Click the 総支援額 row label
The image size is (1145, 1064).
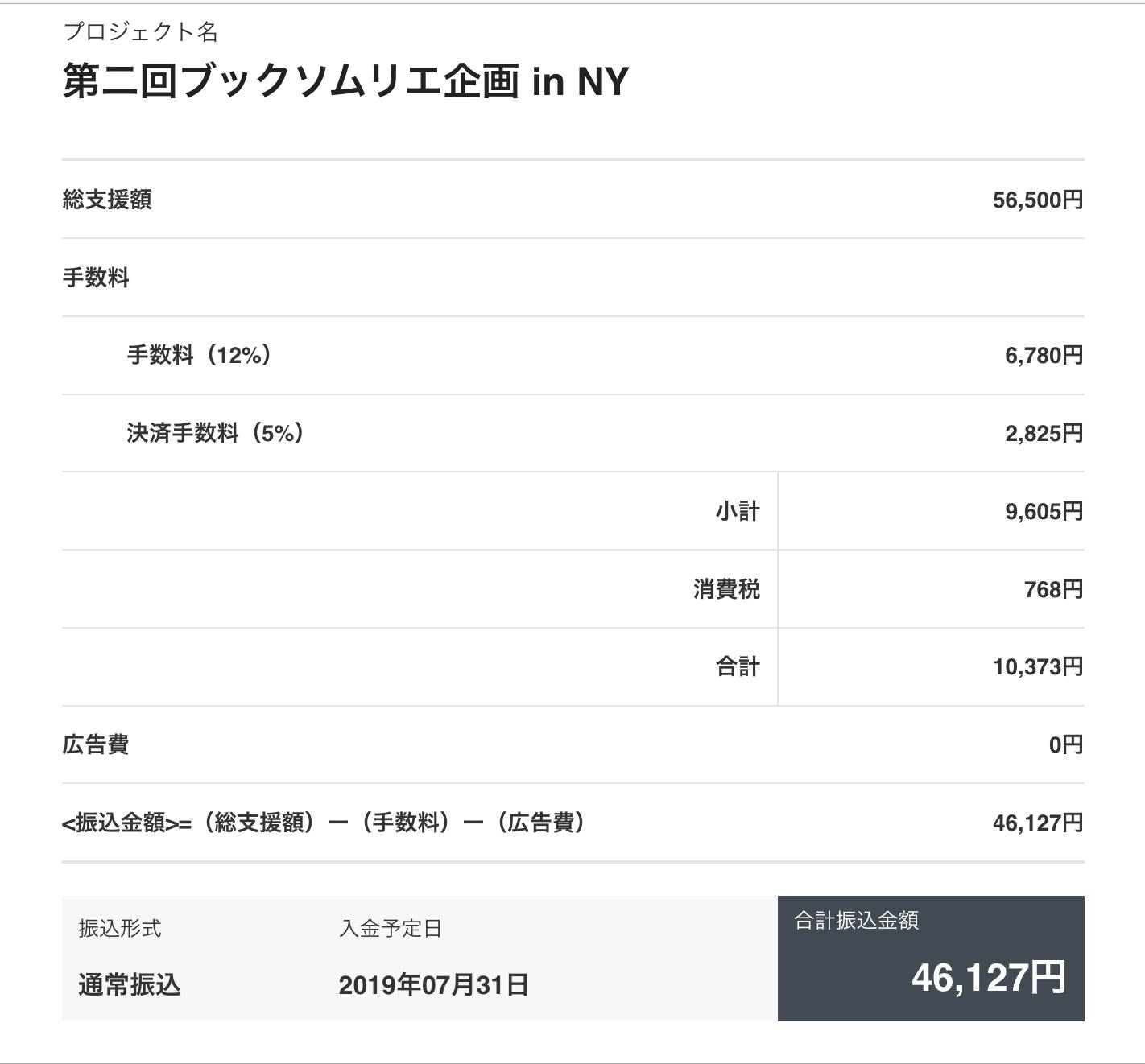(x=107, y=200)
